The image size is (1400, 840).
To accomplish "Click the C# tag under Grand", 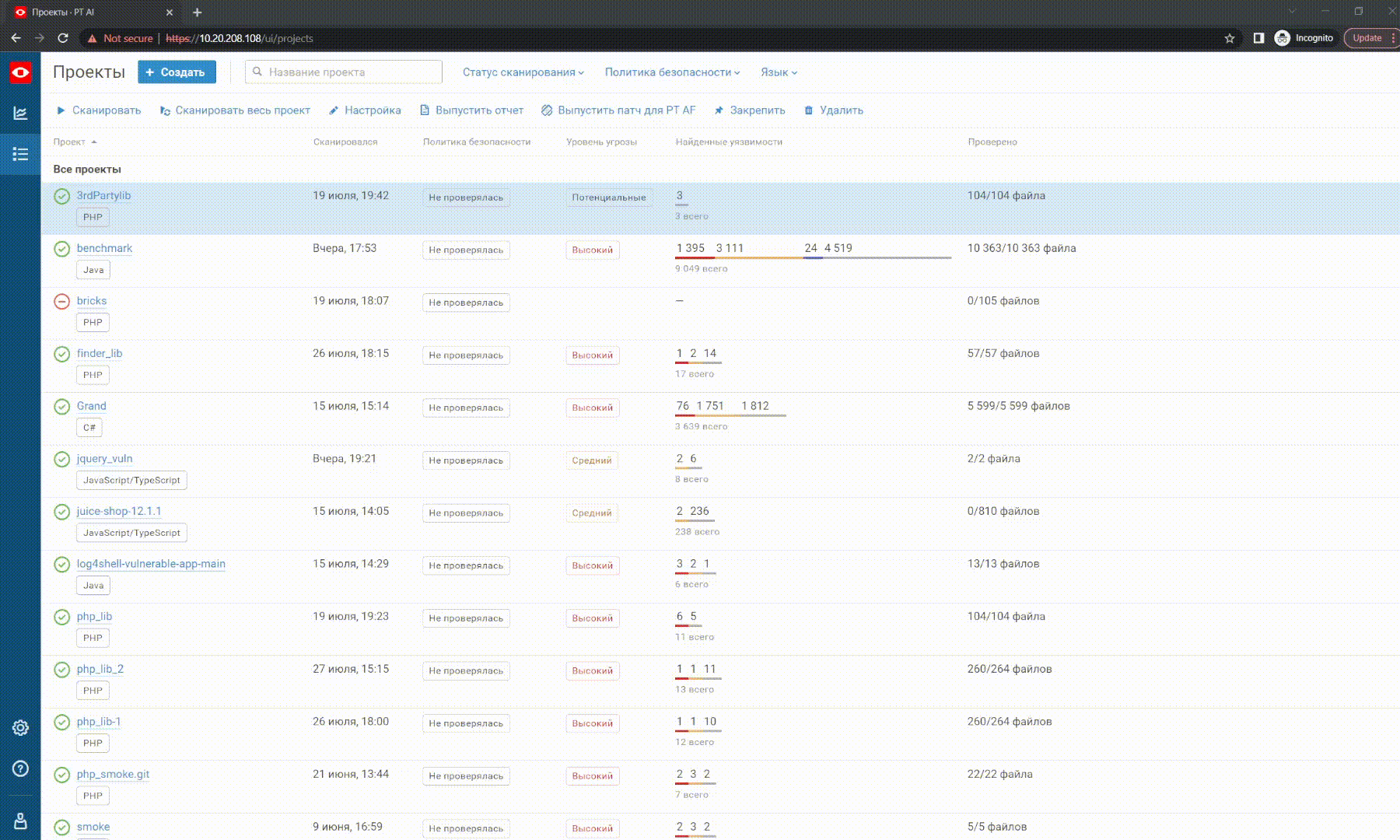I will (89, 428).
